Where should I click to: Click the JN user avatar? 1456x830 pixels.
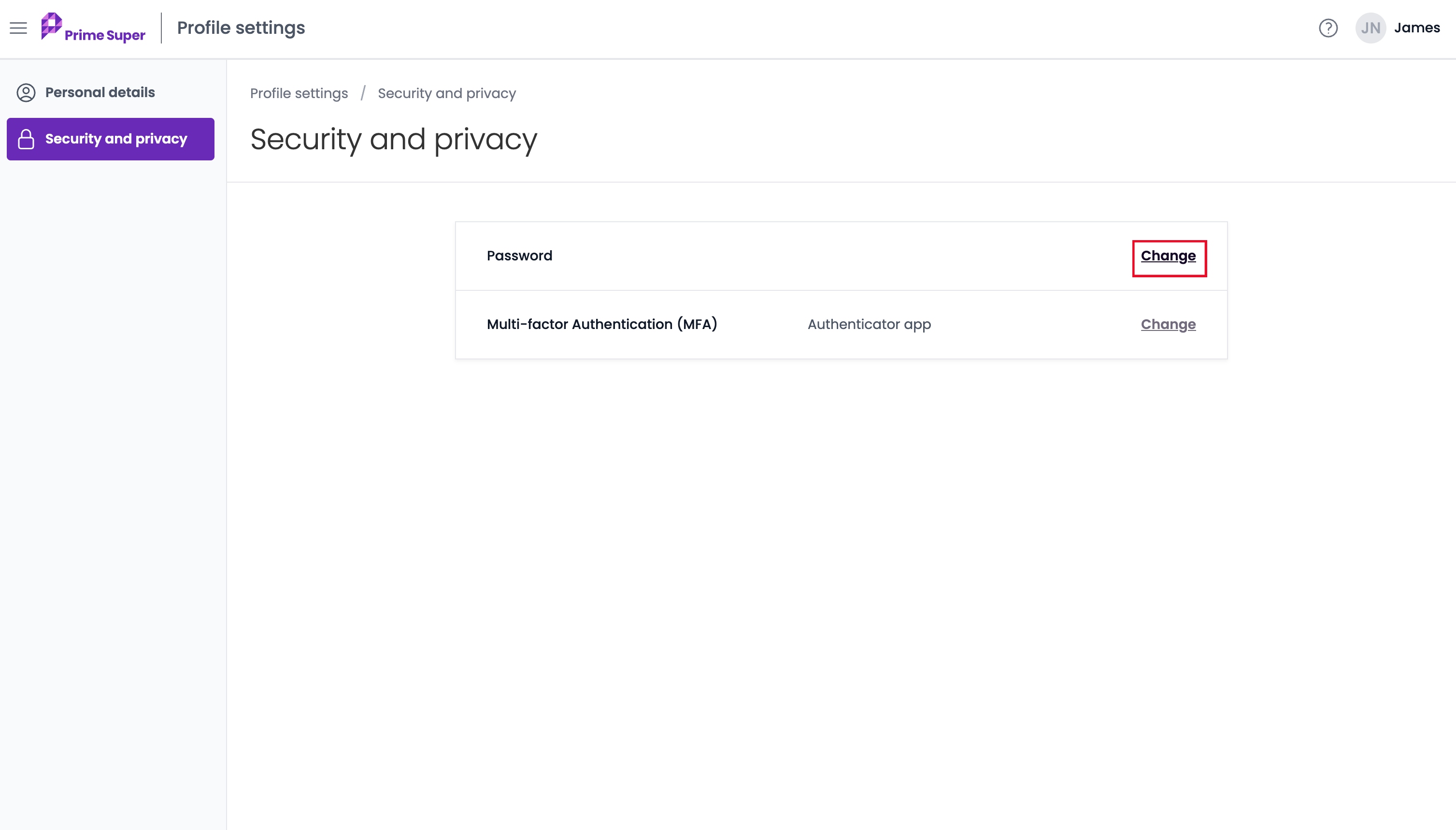click(x=1370, y=28)
